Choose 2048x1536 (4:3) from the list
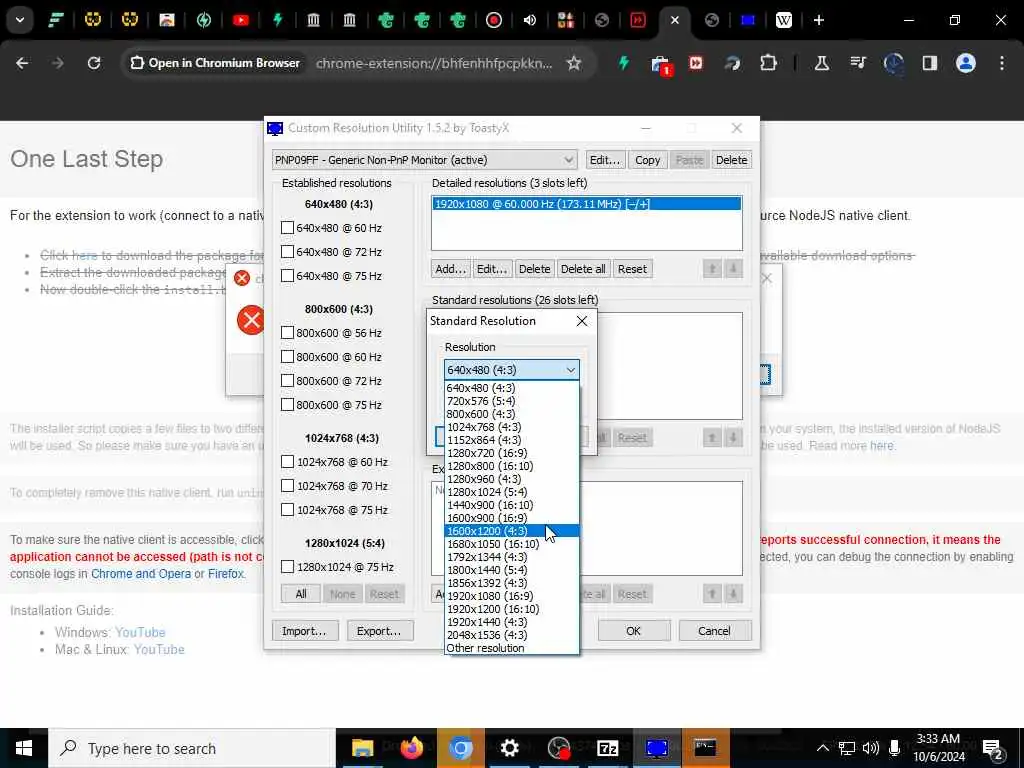 511,635
